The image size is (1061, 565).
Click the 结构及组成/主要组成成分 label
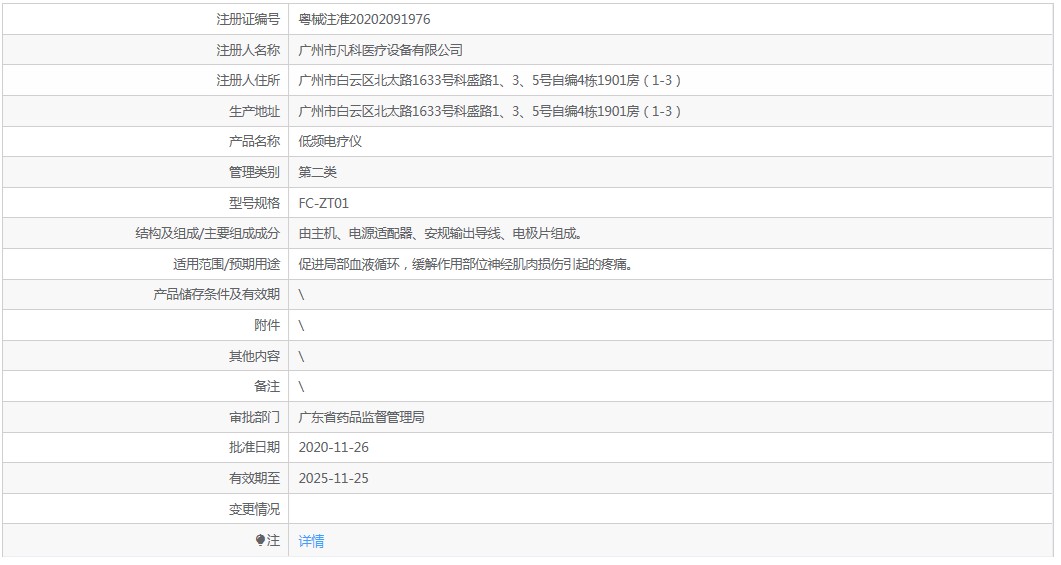207,233
